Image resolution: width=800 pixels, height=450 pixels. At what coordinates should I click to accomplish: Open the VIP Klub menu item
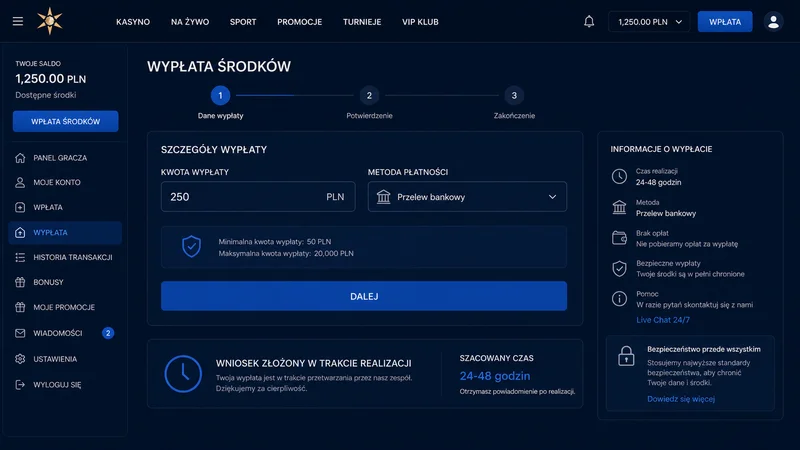[x=420, y=22]
